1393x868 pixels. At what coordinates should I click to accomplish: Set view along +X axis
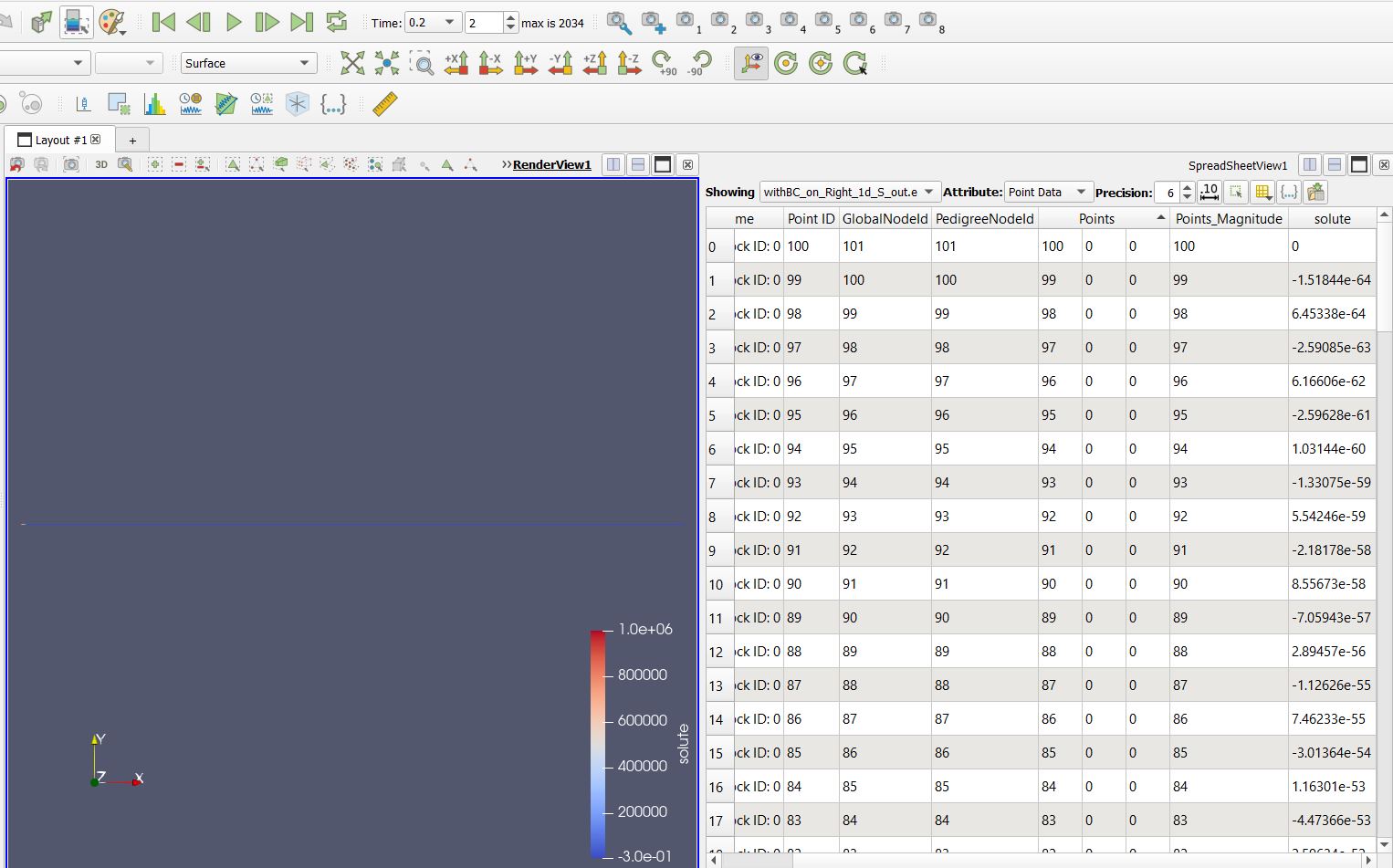(x=456, y=63)
